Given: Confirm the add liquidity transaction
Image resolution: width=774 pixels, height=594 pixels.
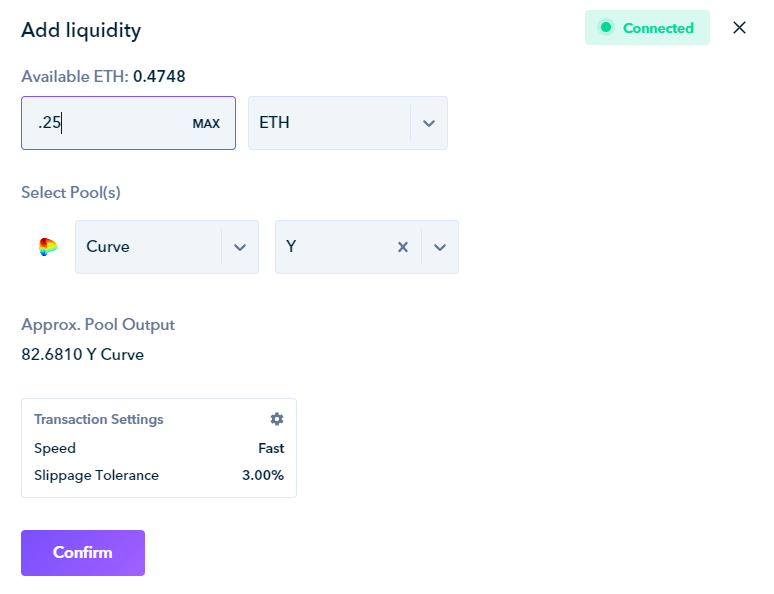Looking at the screenshot, I should [83, 553].
